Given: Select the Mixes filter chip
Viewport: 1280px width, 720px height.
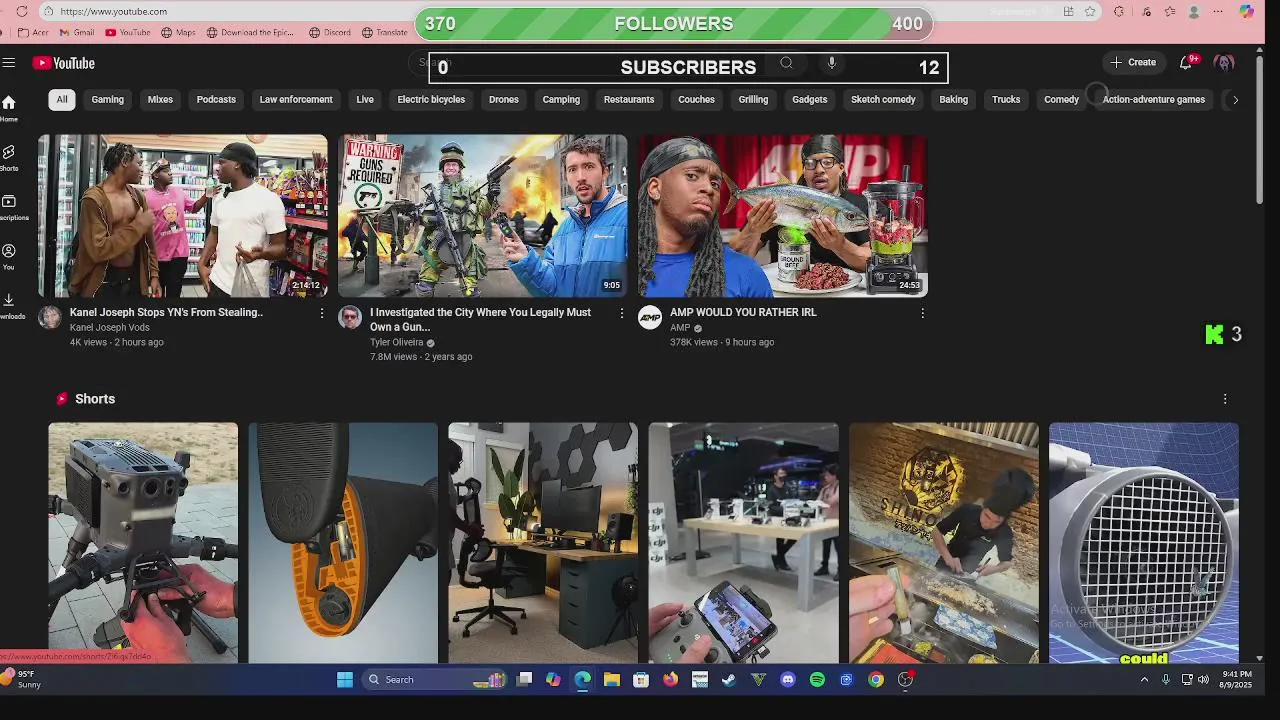Looking at the screenshot, I should click(160, 99).
